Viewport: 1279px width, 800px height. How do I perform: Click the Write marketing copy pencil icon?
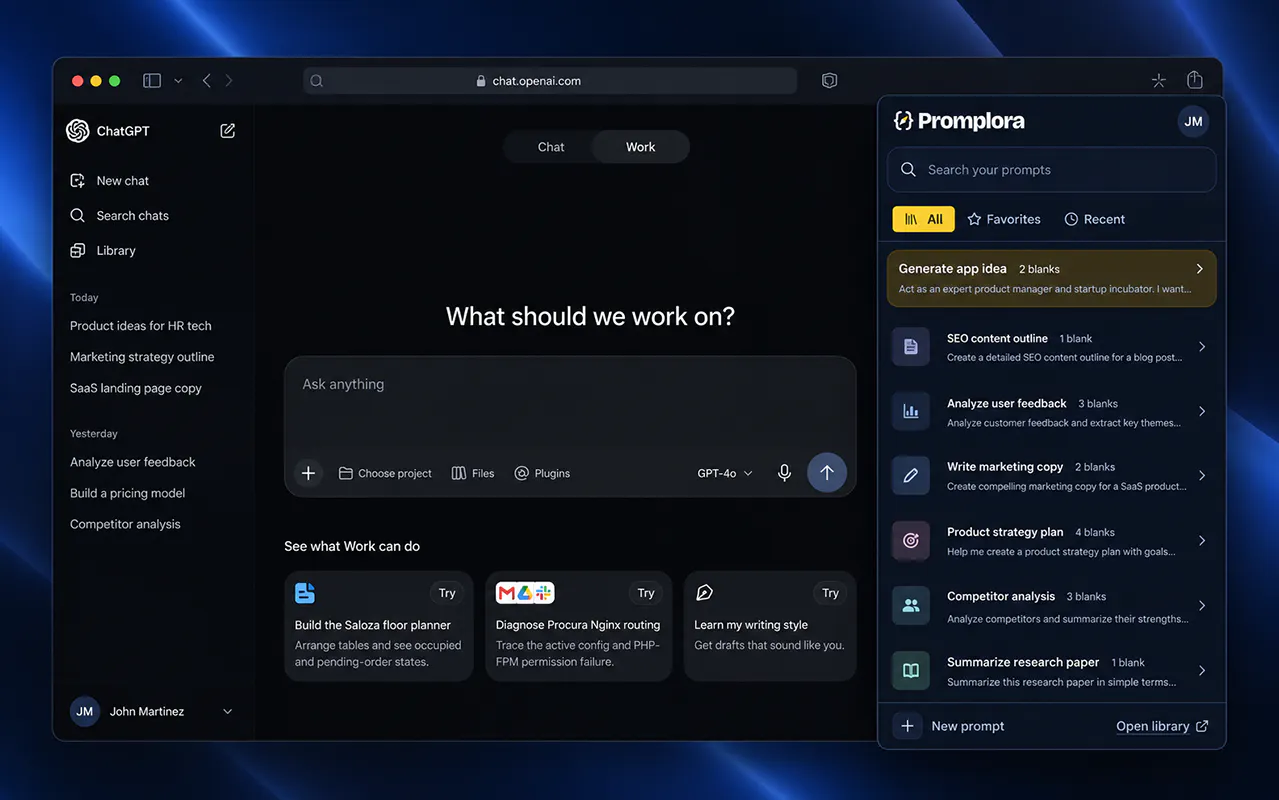point(911,476)
